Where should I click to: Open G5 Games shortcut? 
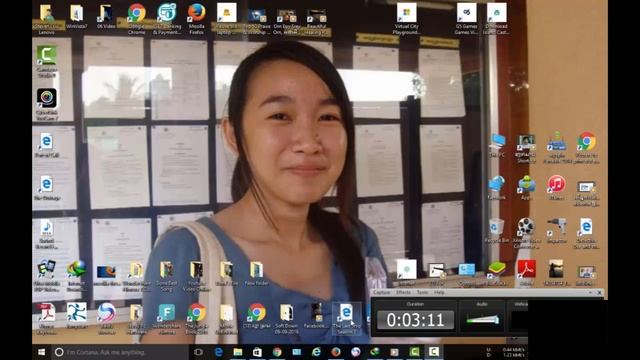(467, 18)
